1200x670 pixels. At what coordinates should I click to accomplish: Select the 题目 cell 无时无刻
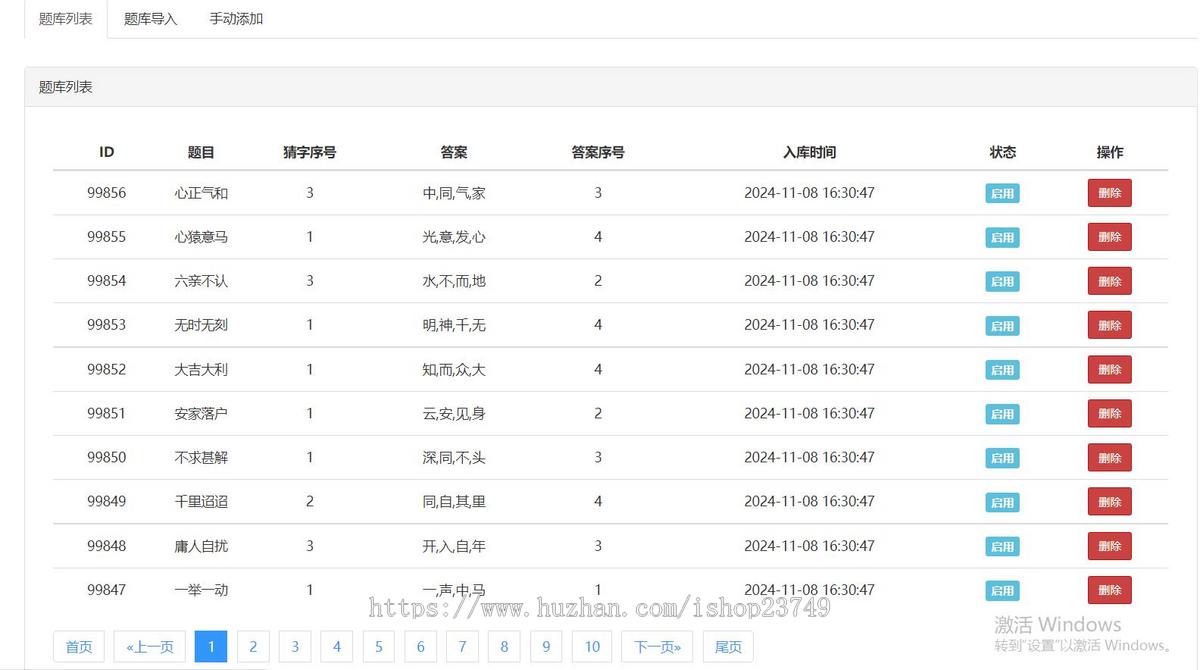201,325
